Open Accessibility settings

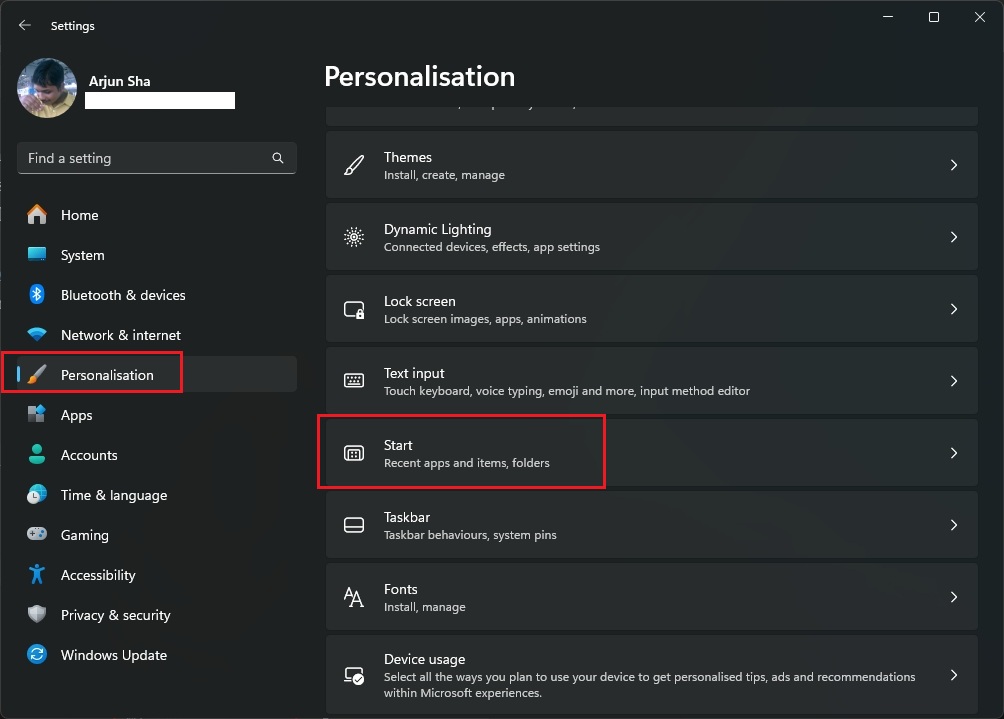pyautogui.click(x=97, y=575)
